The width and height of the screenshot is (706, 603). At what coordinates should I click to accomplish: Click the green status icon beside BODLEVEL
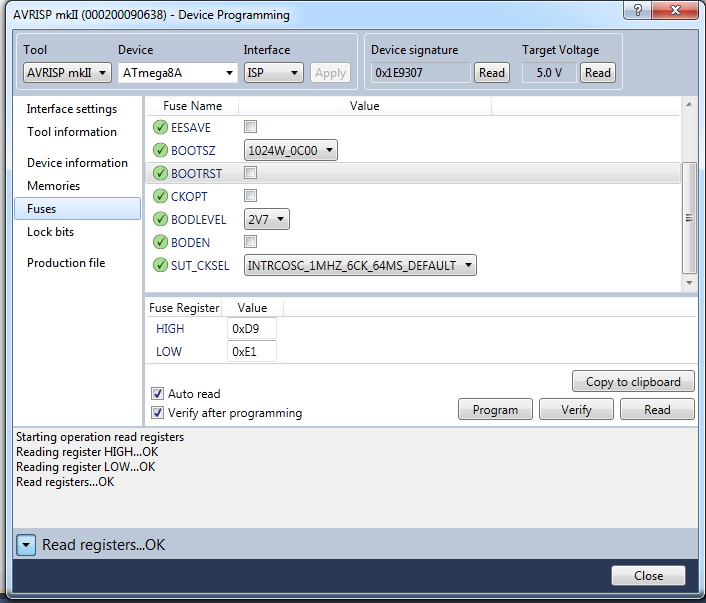(x=160, y=219)
